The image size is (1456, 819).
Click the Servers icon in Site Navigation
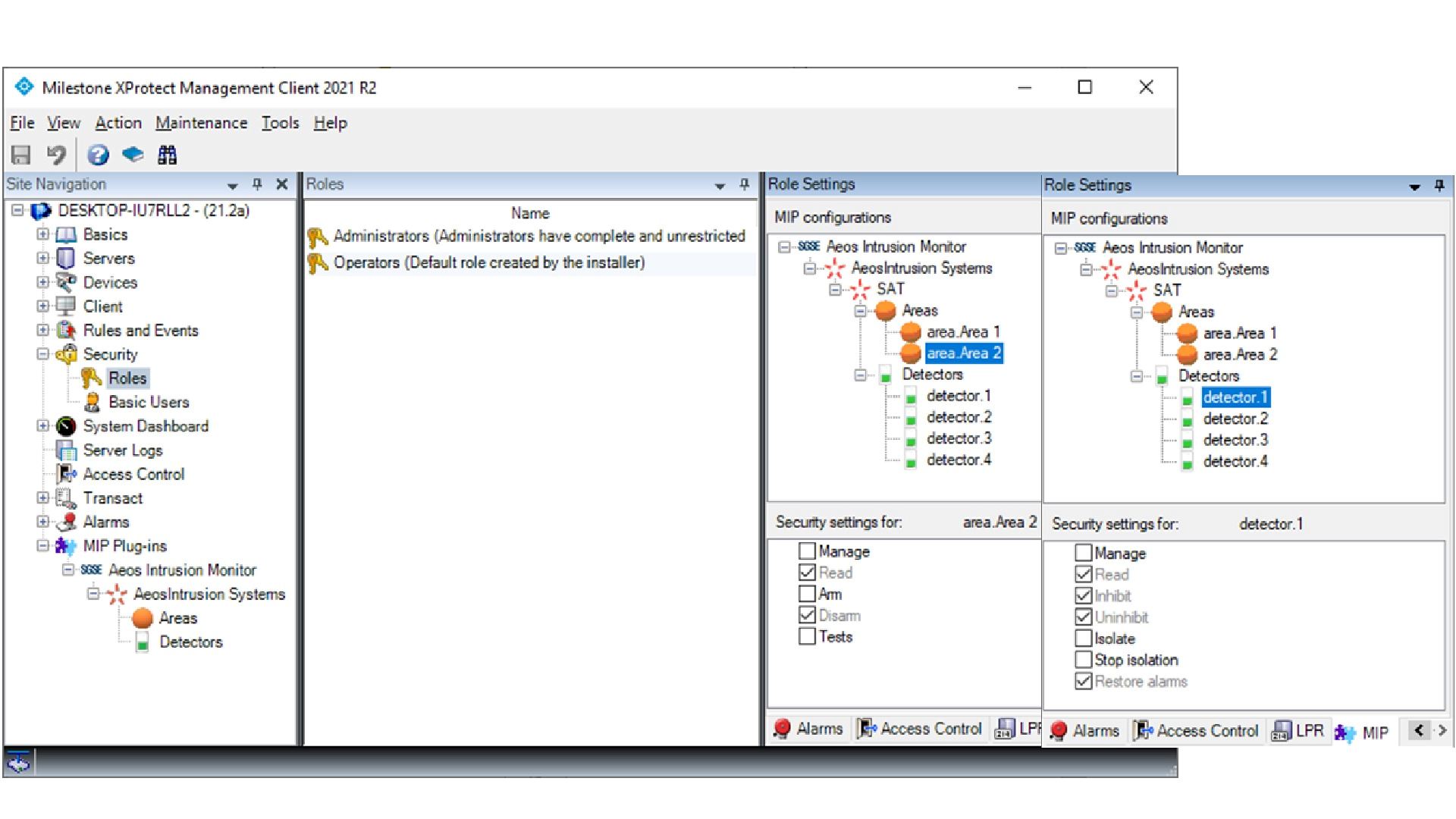(67, 259)
